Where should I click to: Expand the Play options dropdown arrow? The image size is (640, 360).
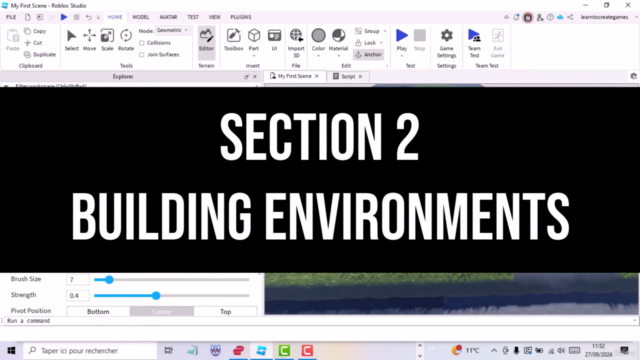[402, 56]
